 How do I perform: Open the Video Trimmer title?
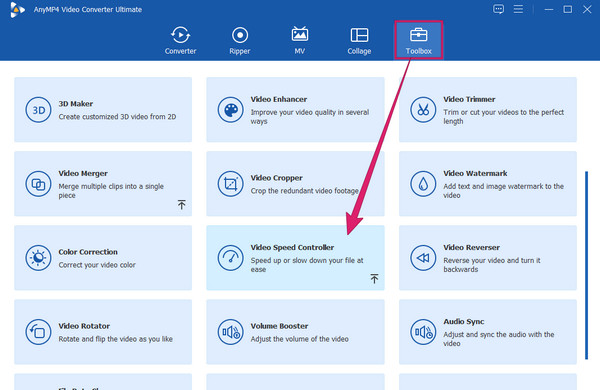[x=469, y=99]
